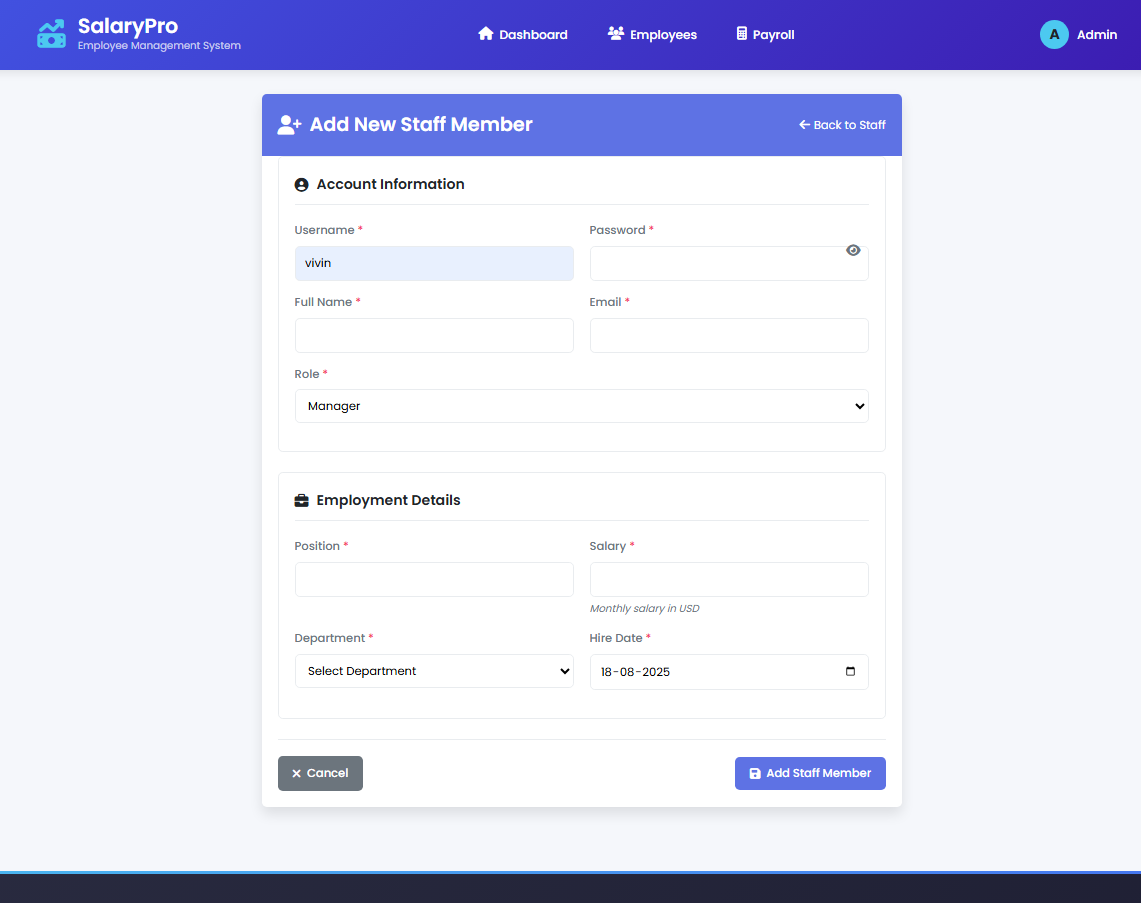
Task: Click the Salary input field
Action: coord(729,580)
